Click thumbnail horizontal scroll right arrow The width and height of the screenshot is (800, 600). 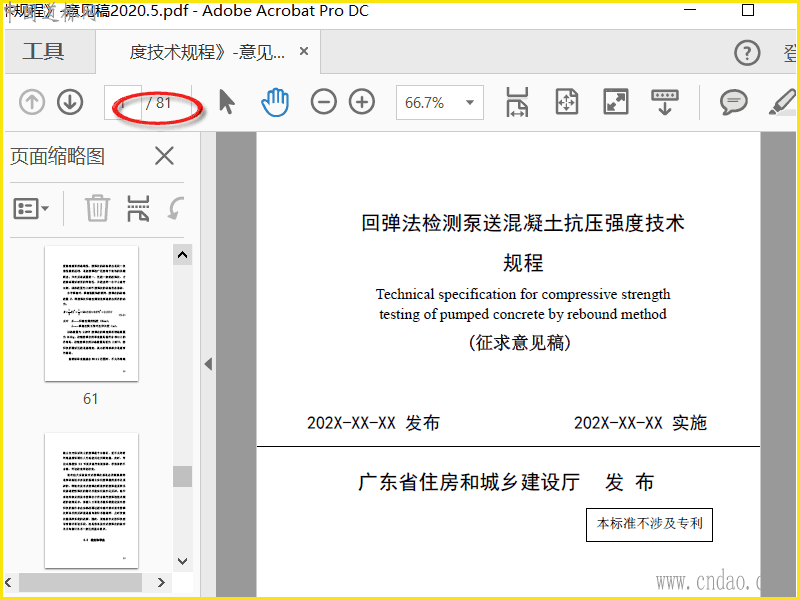pos(161,582)
